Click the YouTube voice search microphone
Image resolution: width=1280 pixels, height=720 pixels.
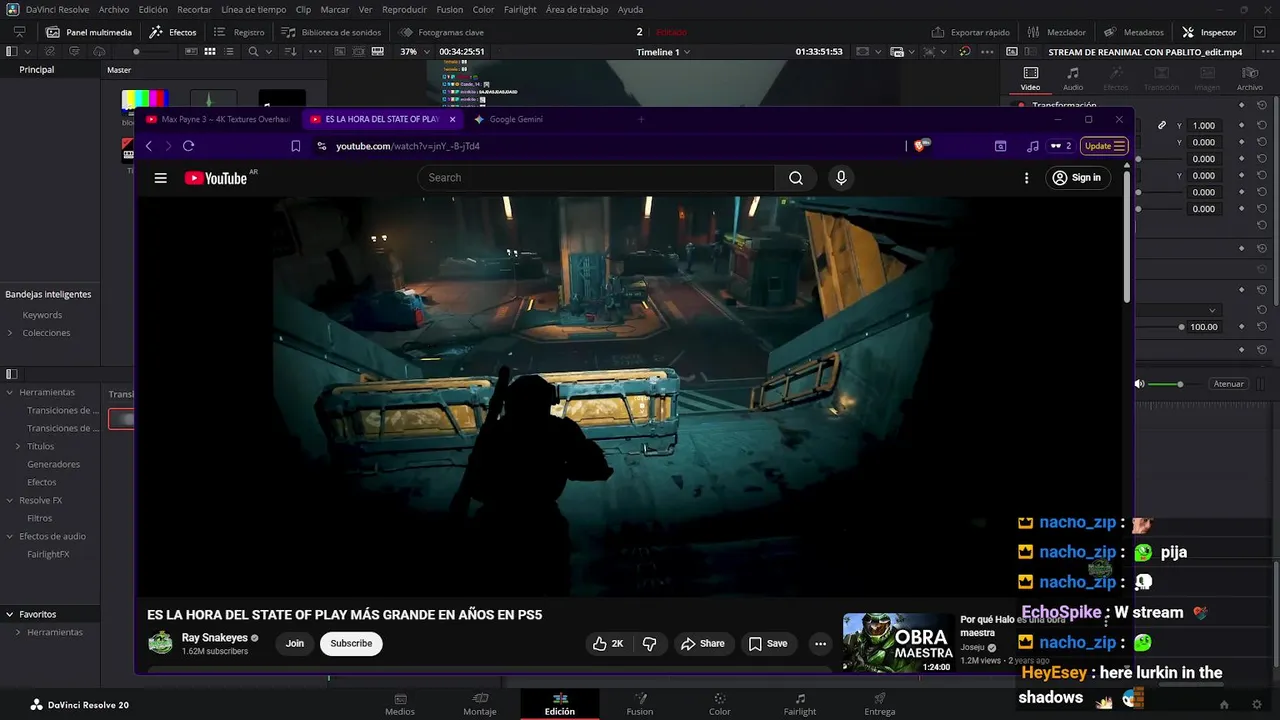click(x=841, y=178)
